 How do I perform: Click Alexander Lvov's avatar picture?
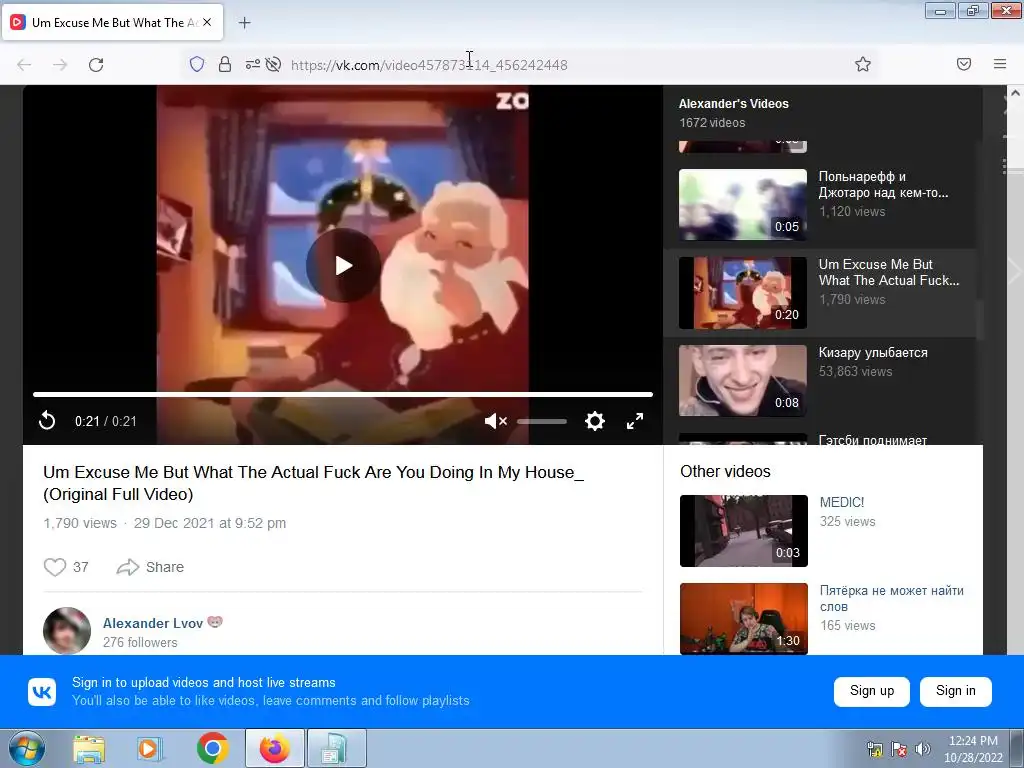pyautogui.click(x=67, y=631)
